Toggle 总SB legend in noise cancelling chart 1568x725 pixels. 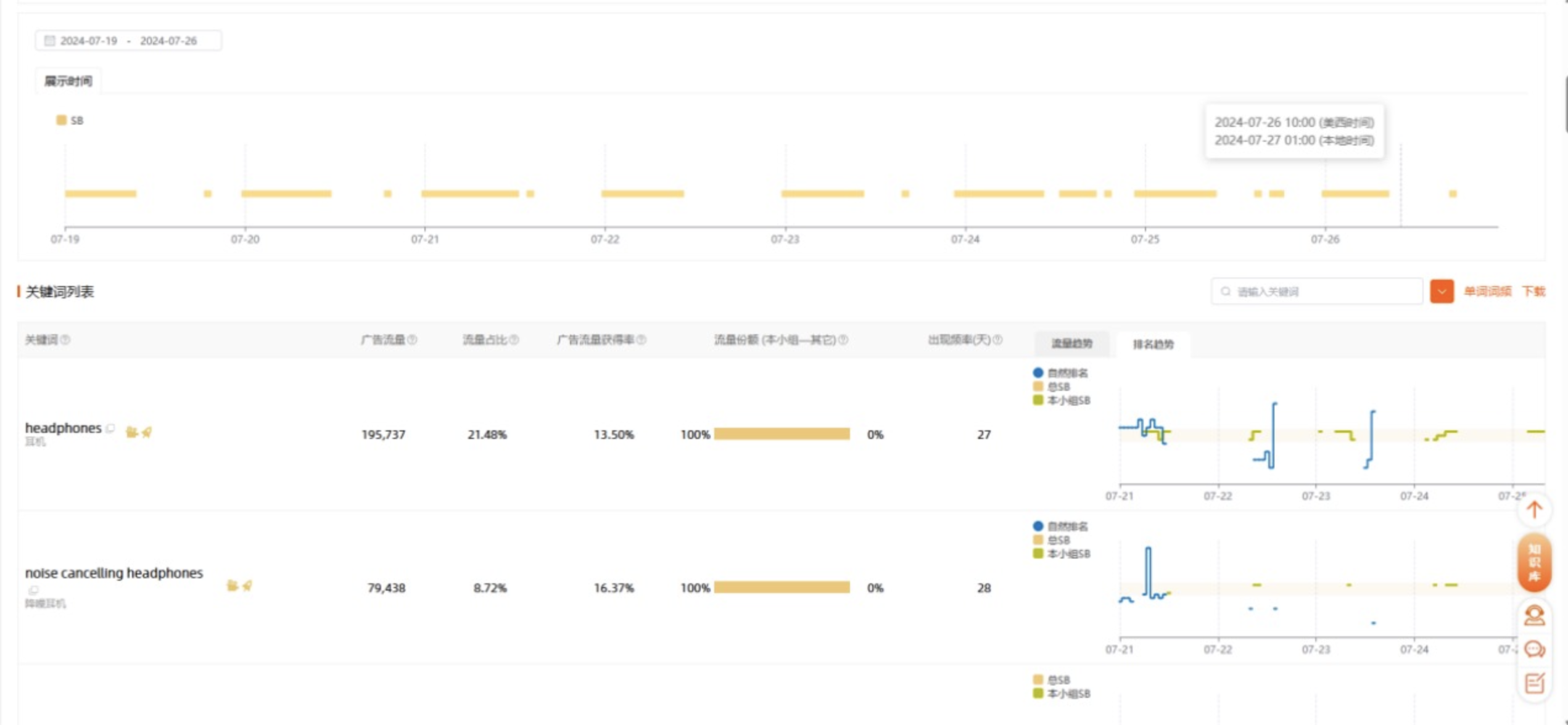(x=1052, y=540)
